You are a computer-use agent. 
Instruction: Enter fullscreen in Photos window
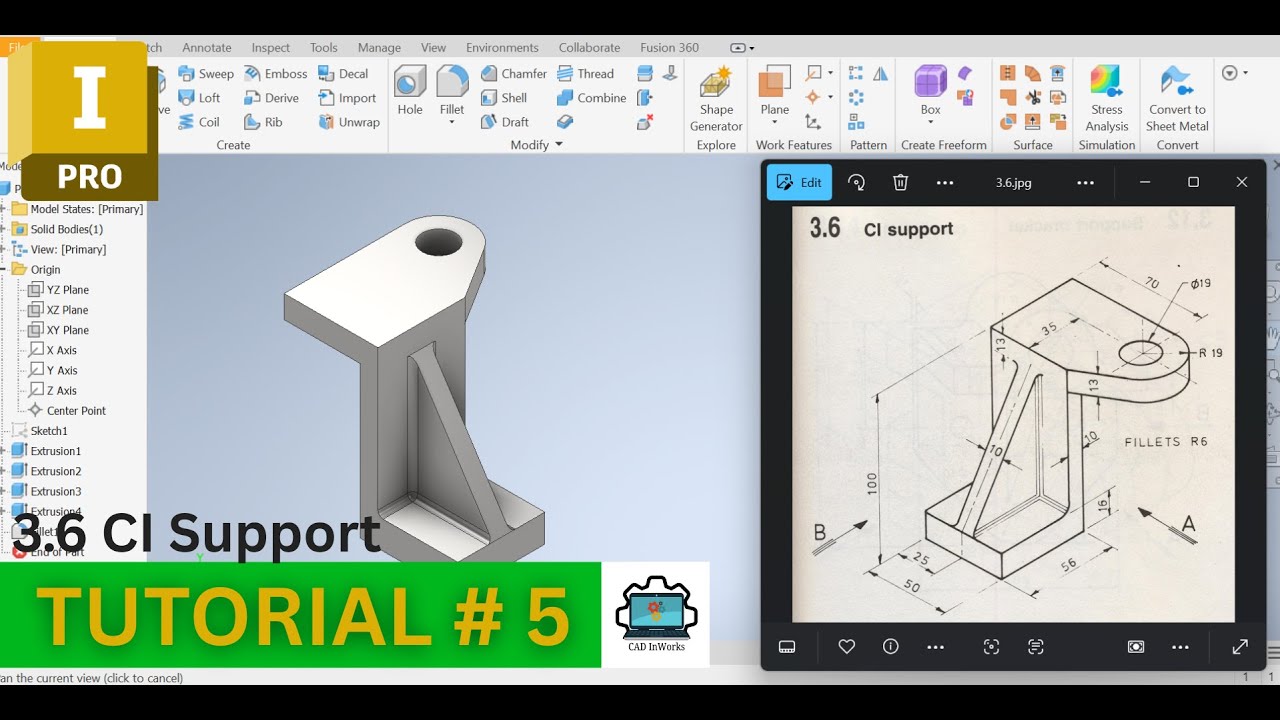click(x=1240, y=647)
